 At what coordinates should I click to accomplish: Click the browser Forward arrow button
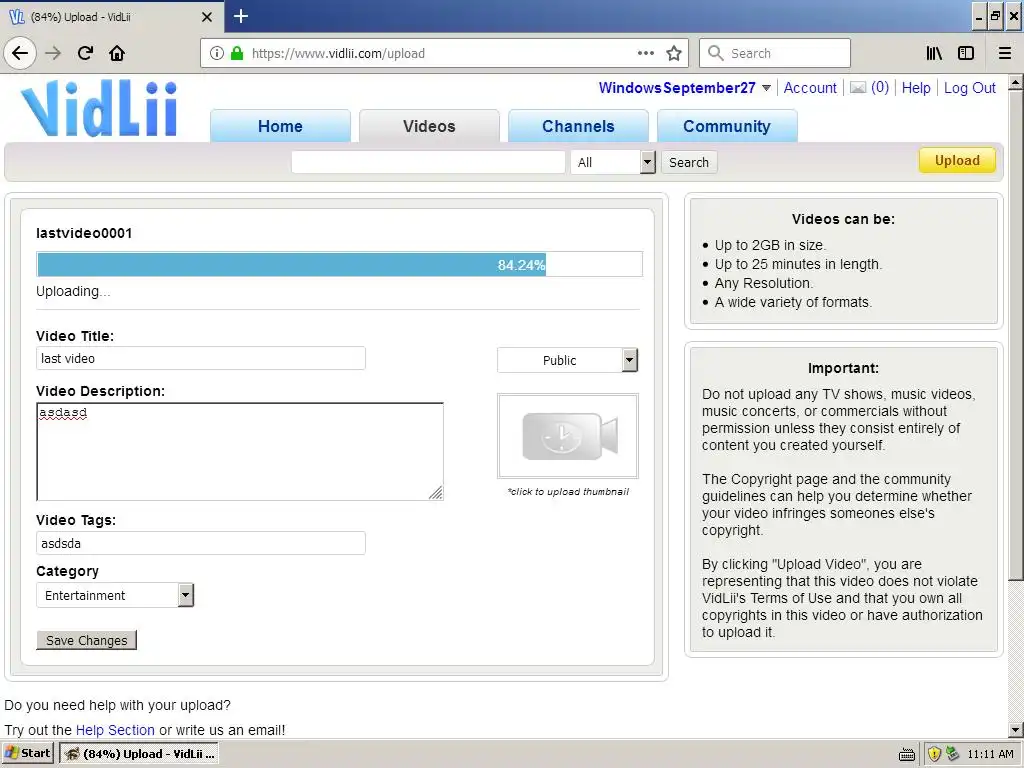[53, 53]
